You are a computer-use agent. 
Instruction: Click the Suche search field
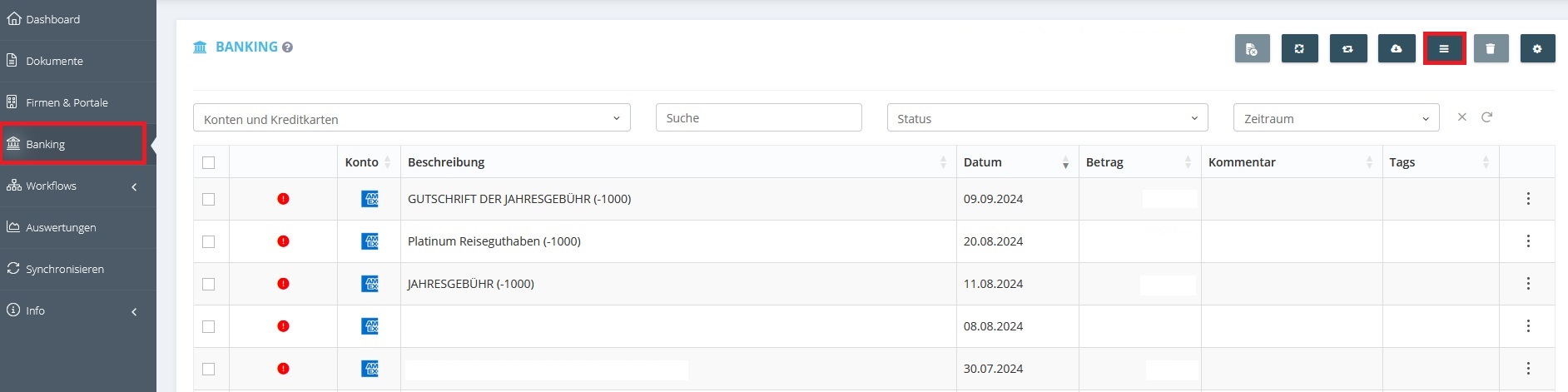pos(758,118)
